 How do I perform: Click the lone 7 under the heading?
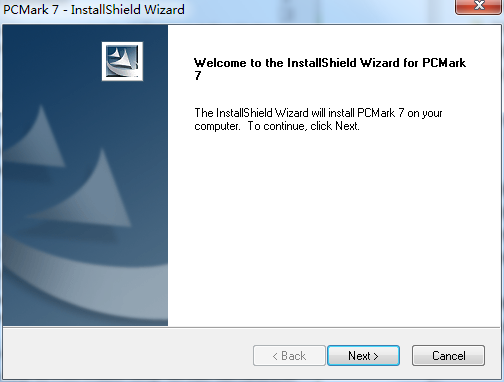tap(198, 76)
